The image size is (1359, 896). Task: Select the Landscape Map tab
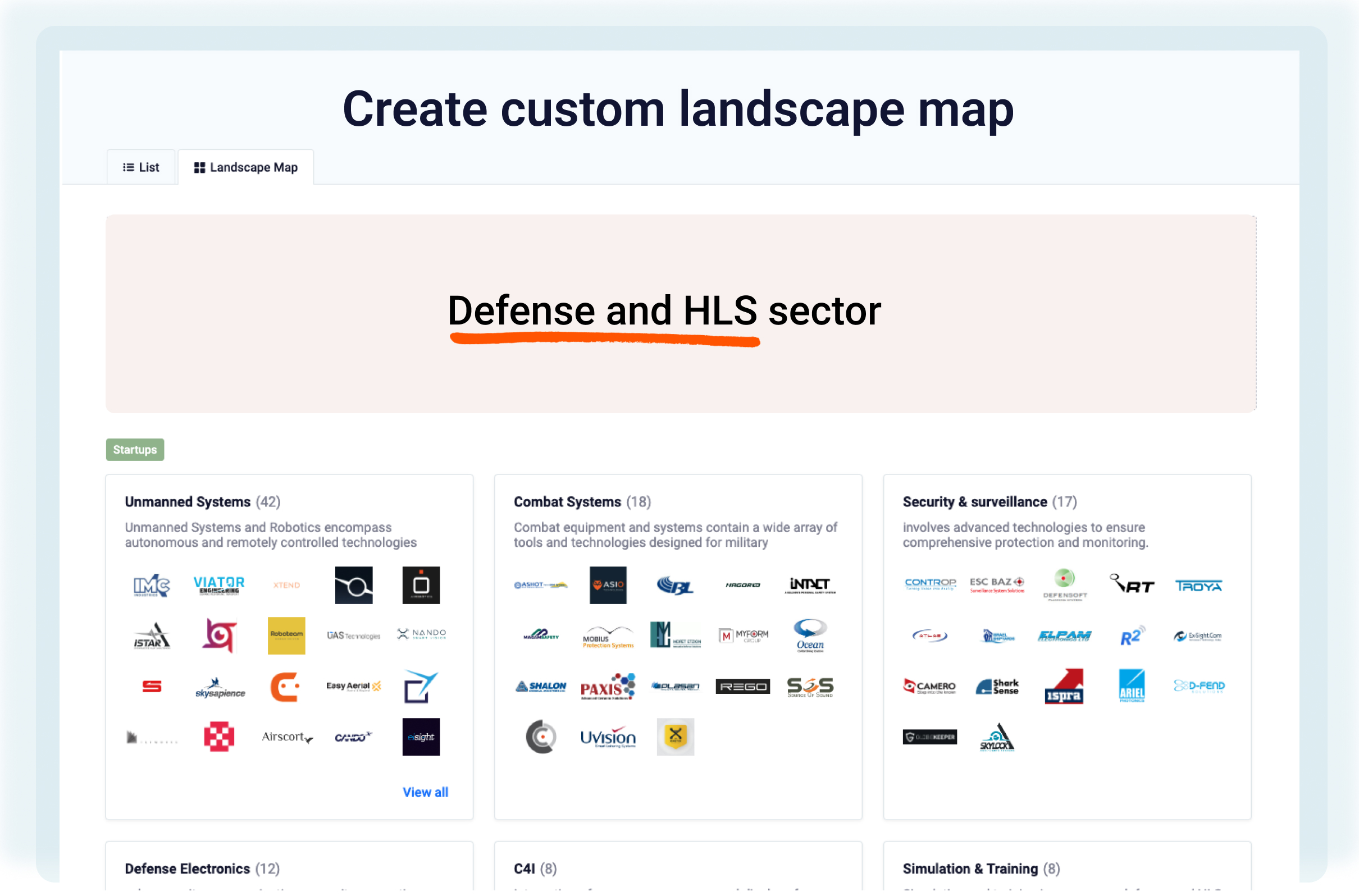(246, 167)
